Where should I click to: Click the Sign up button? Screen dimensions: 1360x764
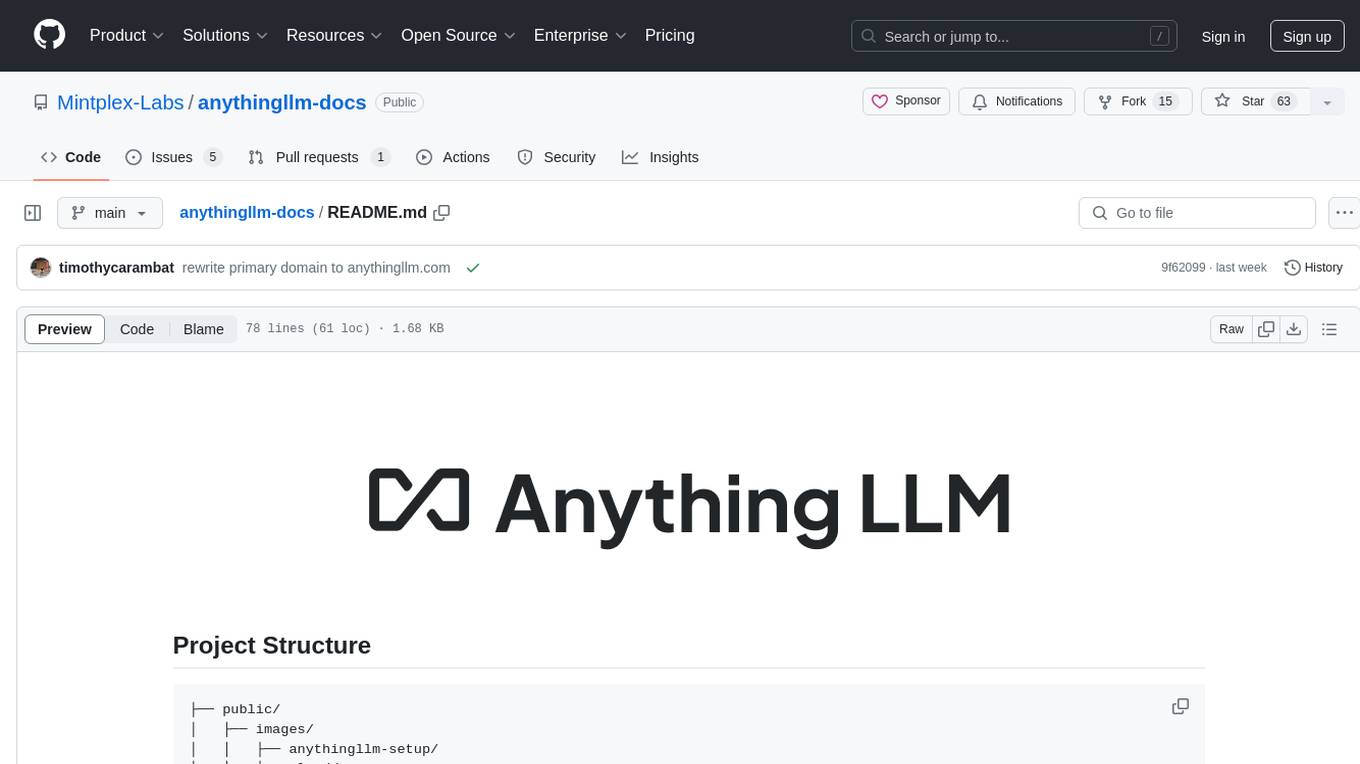pyautogui.click(x=1307, y=36)
